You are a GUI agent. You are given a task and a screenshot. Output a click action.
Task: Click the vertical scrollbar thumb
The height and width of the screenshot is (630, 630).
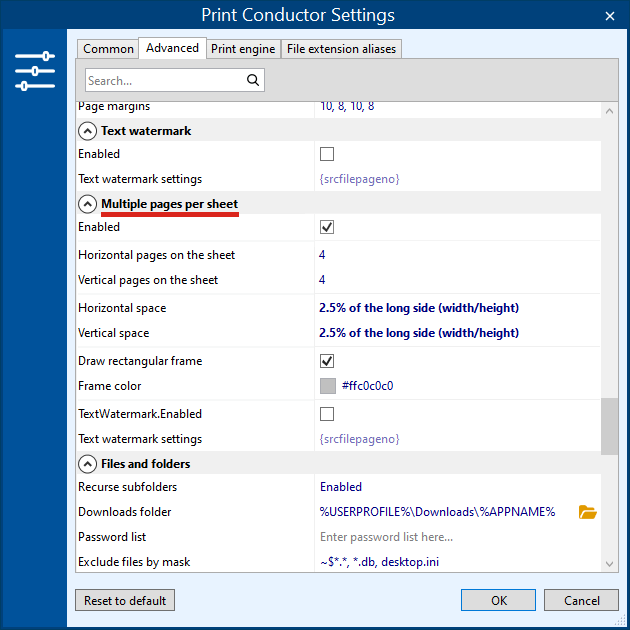tap(609, 426)
